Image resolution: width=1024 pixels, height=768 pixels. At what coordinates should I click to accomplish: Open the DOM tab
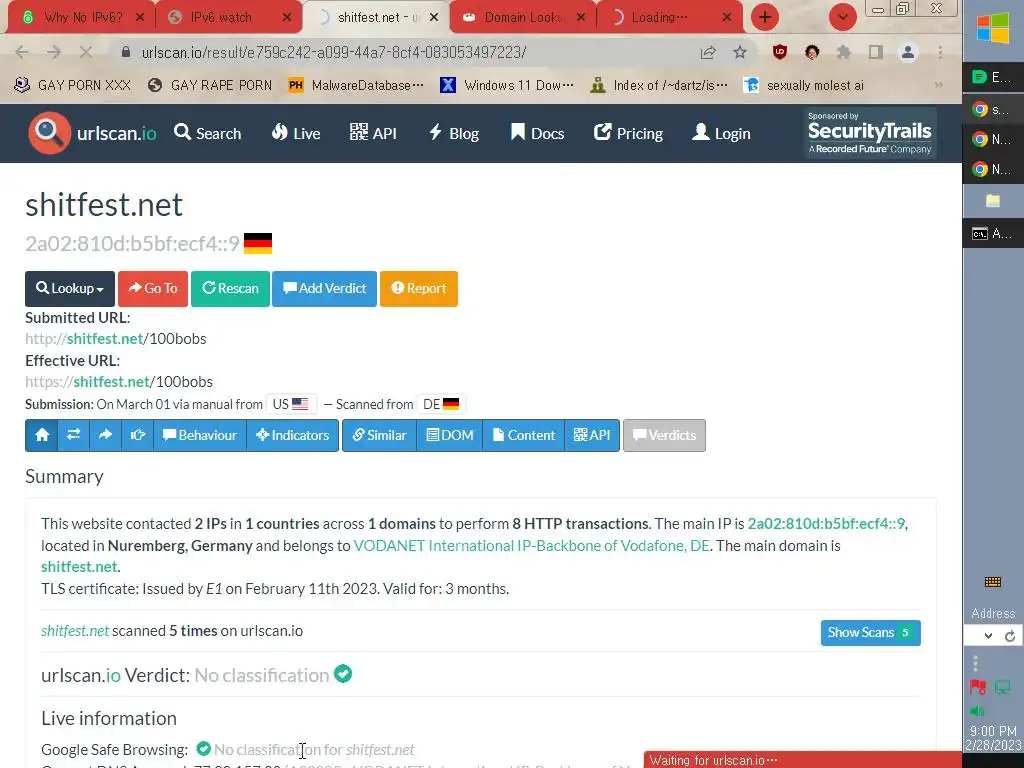(450, 435)
